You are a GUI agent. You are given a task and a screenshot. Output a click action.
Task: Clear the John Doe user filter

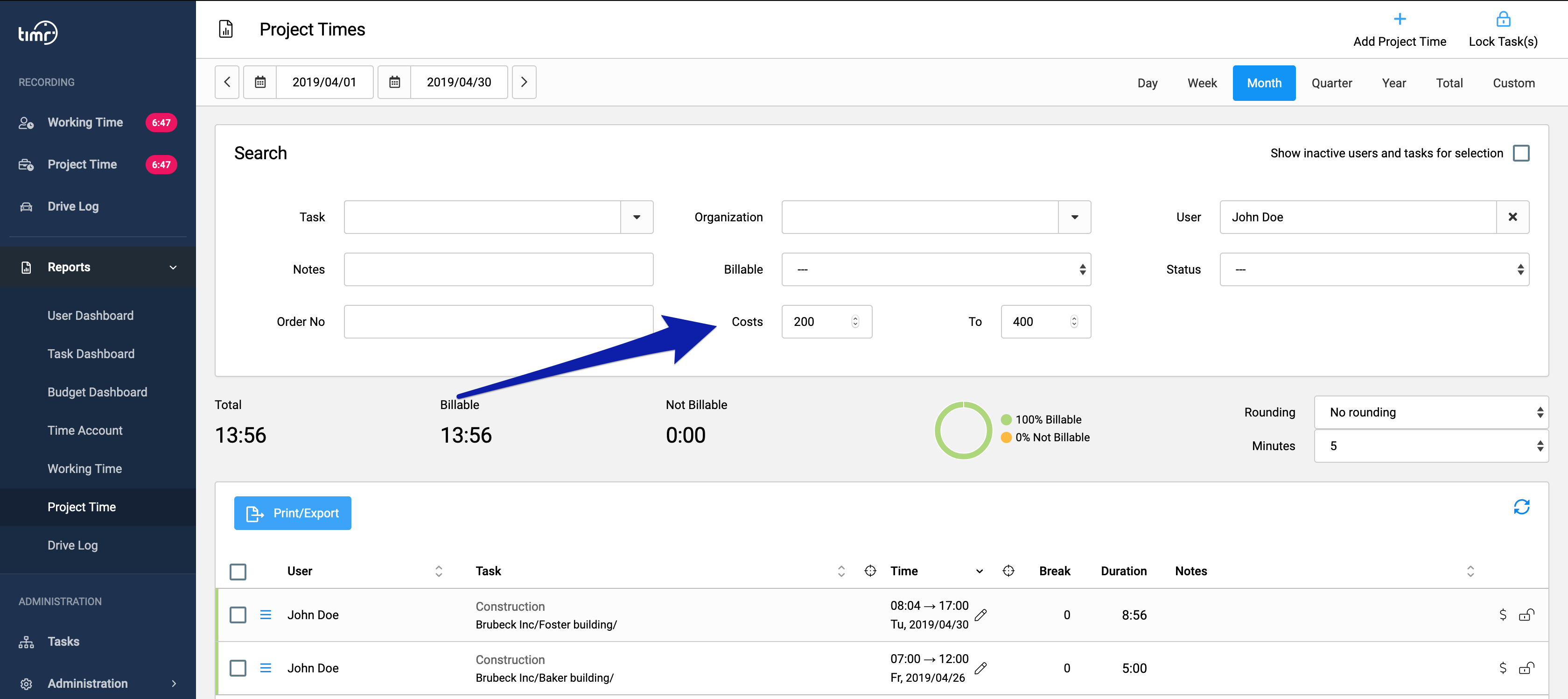[1512, 218]
